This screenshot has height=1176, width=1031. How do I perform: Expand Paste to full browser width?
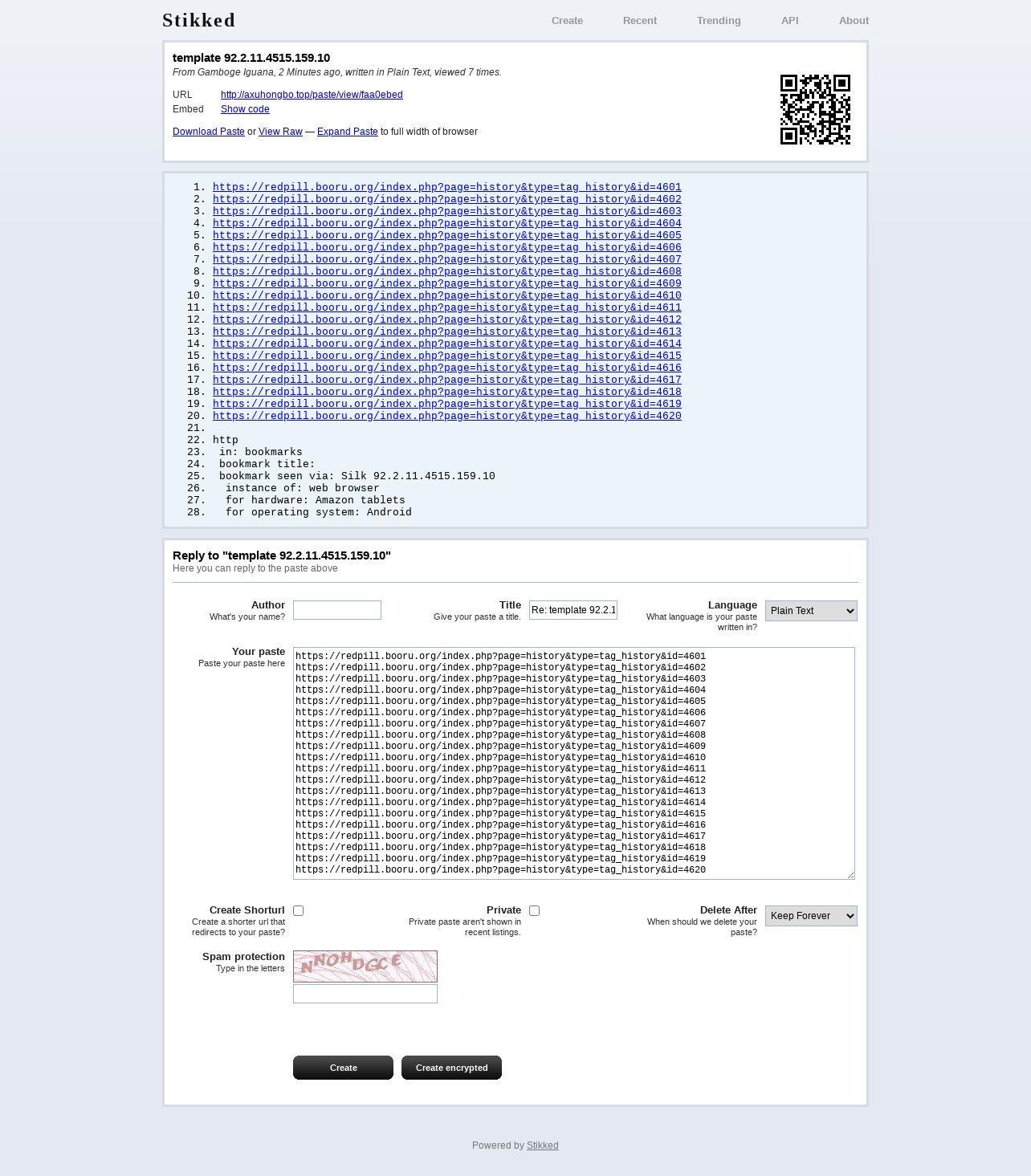347,132
